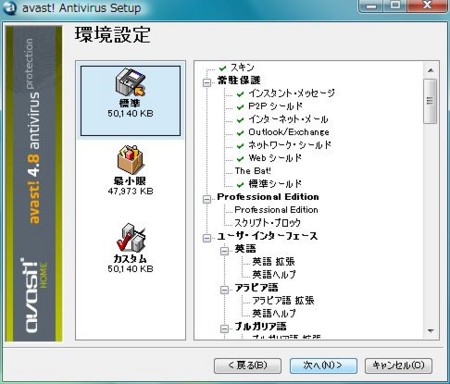Toggle the インターネット・メール checkmark
The height and width of the screenshot is (384, 450).
coord(240,120)
